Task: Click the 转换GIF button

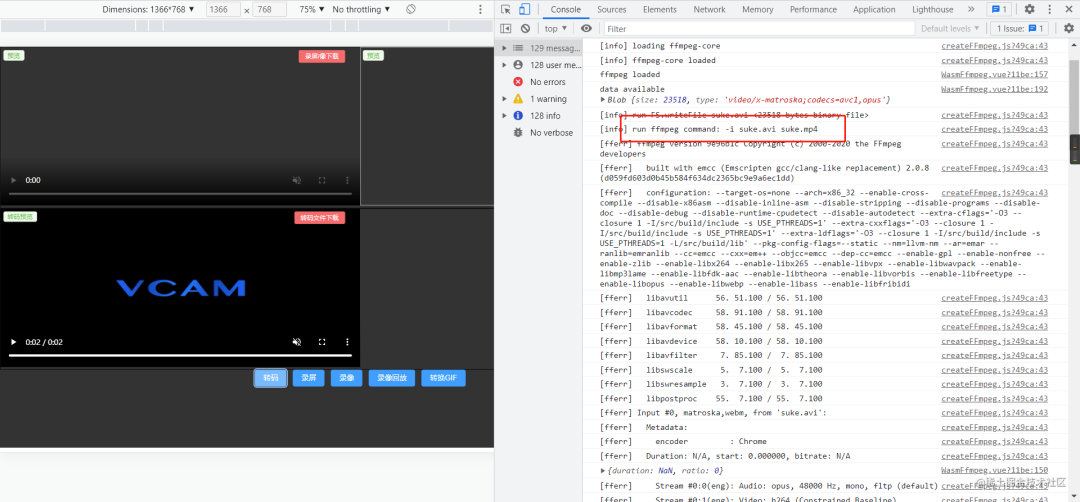Action: pyautogui.click(x=444, y=378)
